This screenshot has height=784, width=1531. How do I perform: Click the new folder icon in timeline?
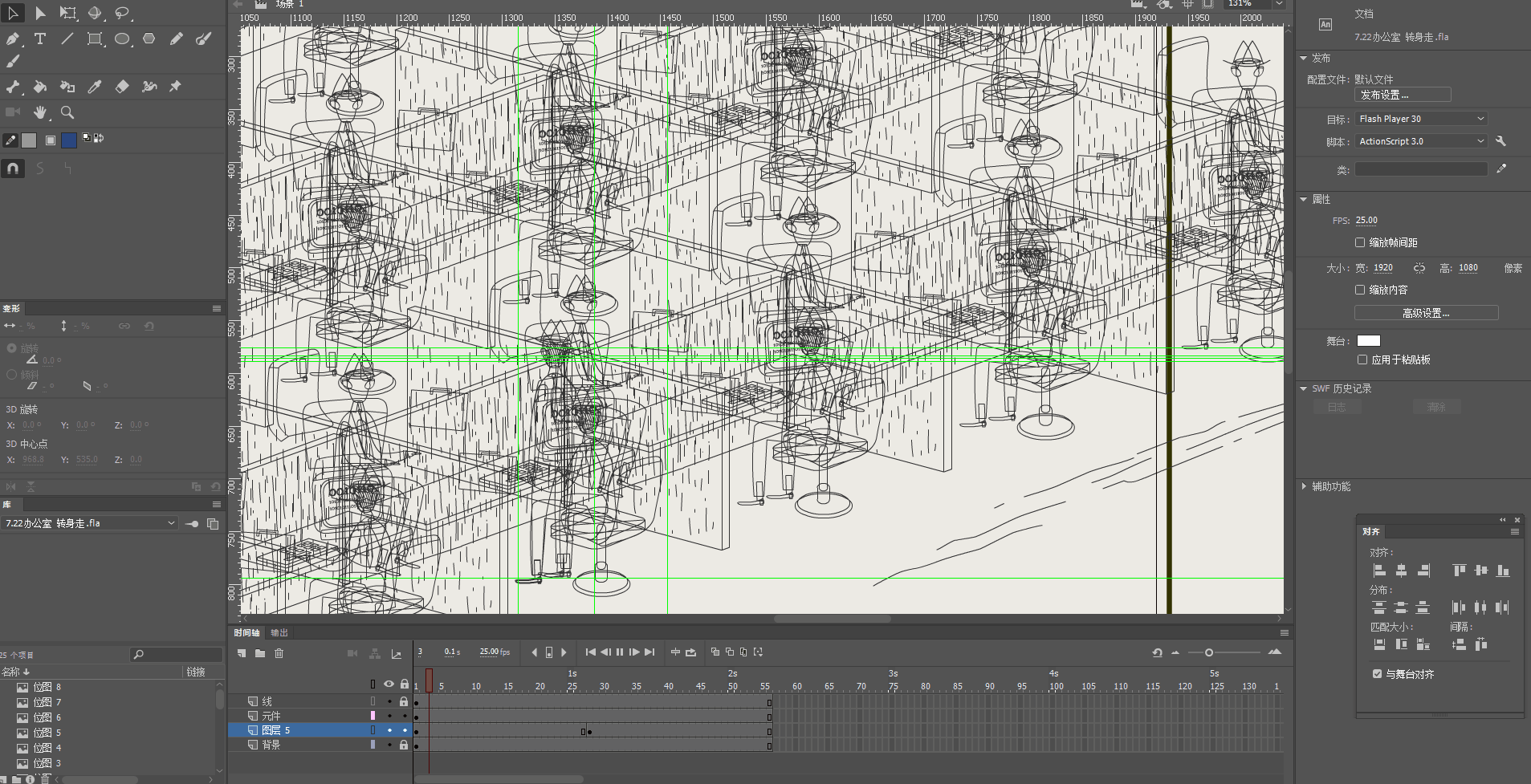(x=260, y=653)
